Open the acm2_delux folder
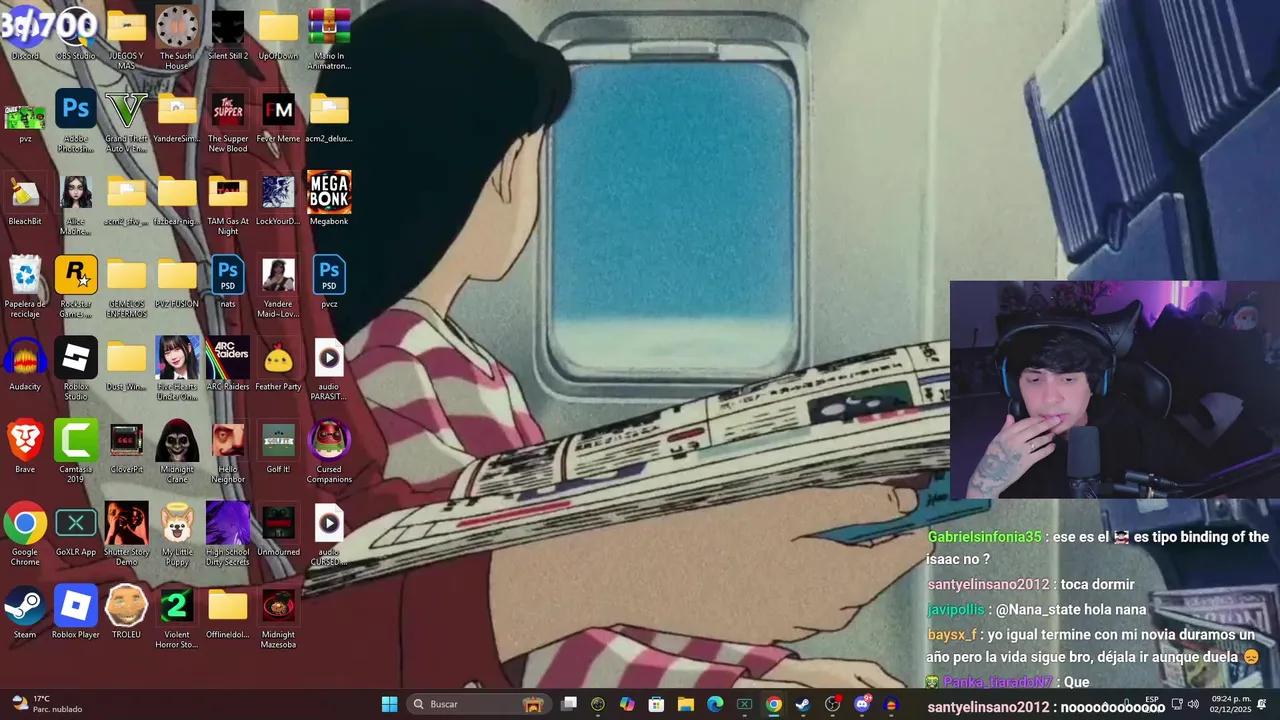Screen dimensions: 1280x720 [x=329, y=117]
